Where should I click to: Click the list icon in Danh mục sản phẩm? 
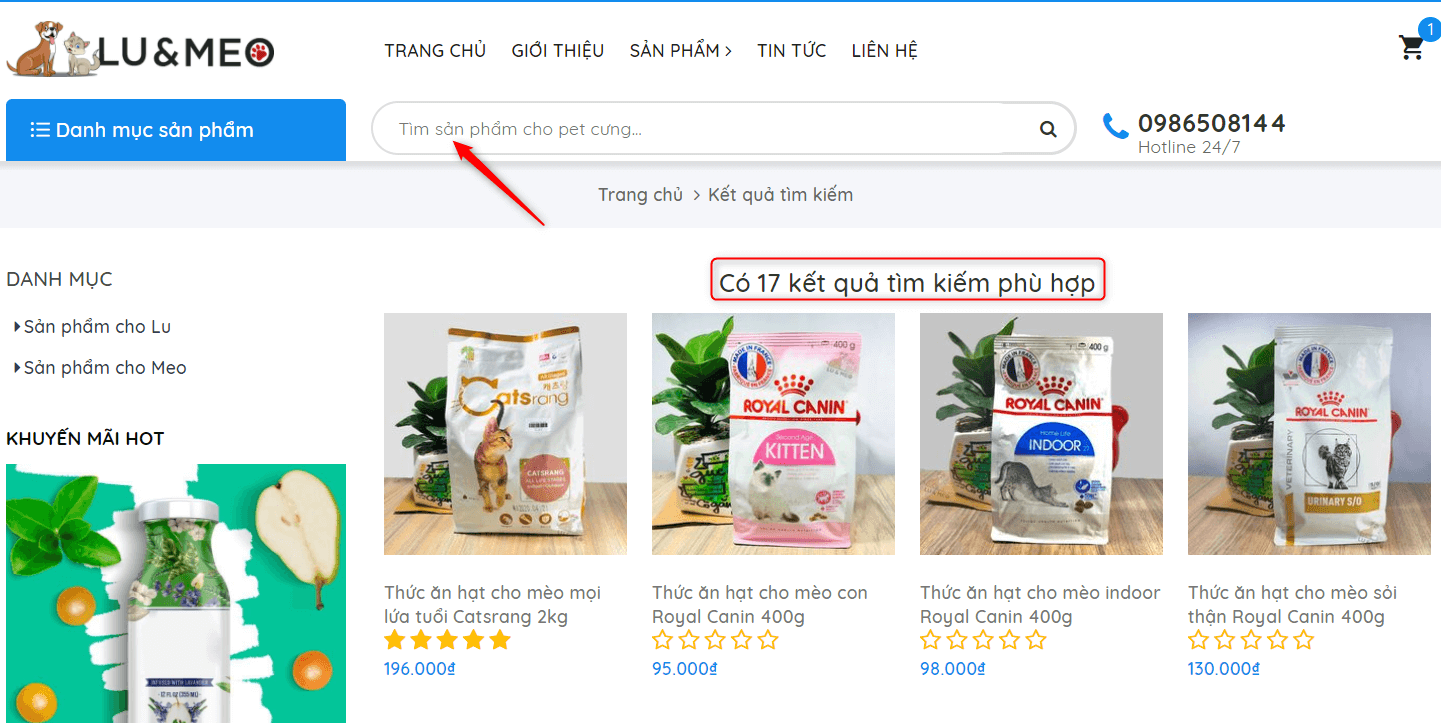(40, 130)
